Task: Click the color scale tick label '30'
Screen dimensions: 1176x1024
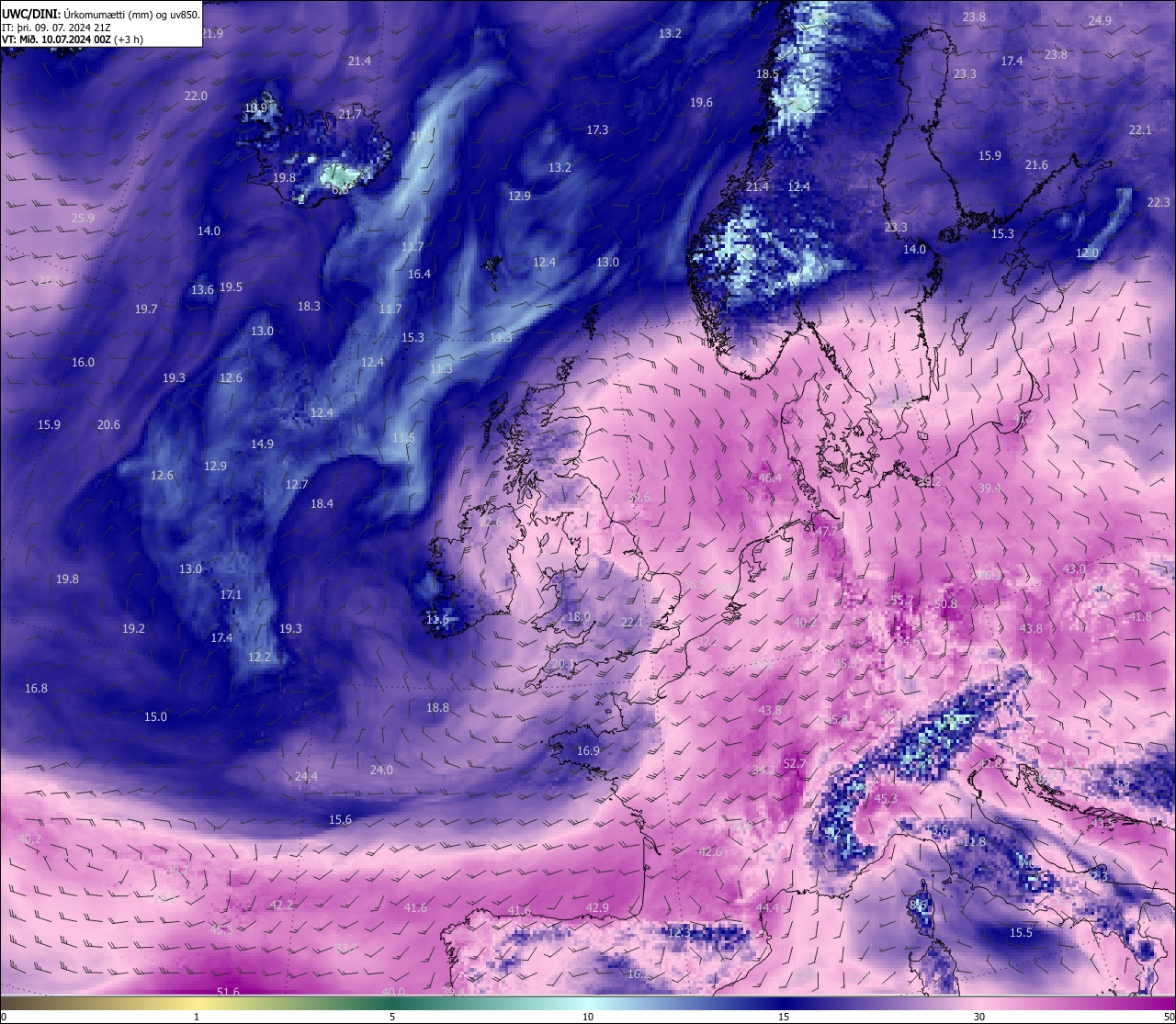Action: point(979,1017)
